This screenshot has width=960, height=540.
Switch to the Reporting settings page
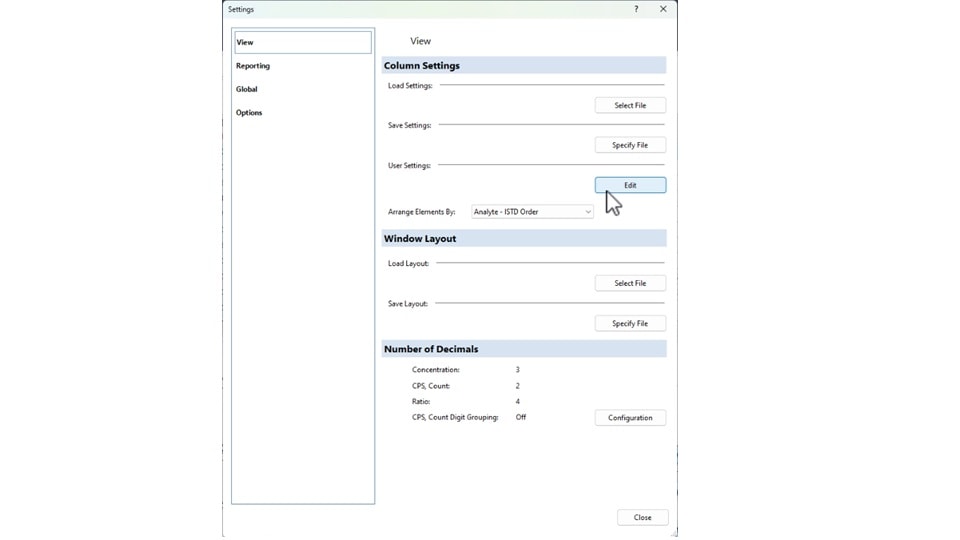[x=253, y=66]
